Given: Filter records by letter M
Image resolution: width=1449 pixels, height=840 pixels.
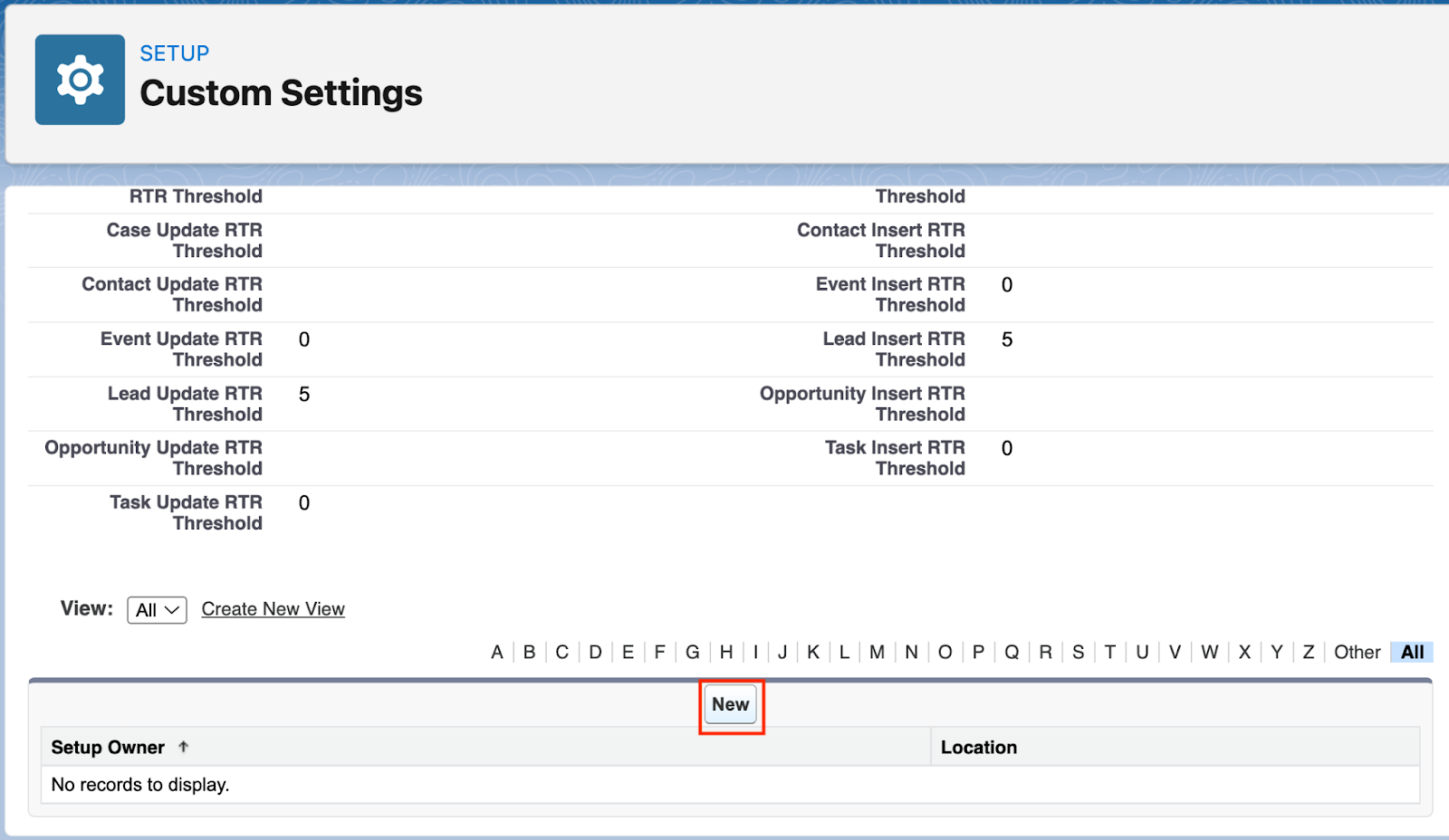Looking at the screenshot, I should click(877, 652).
